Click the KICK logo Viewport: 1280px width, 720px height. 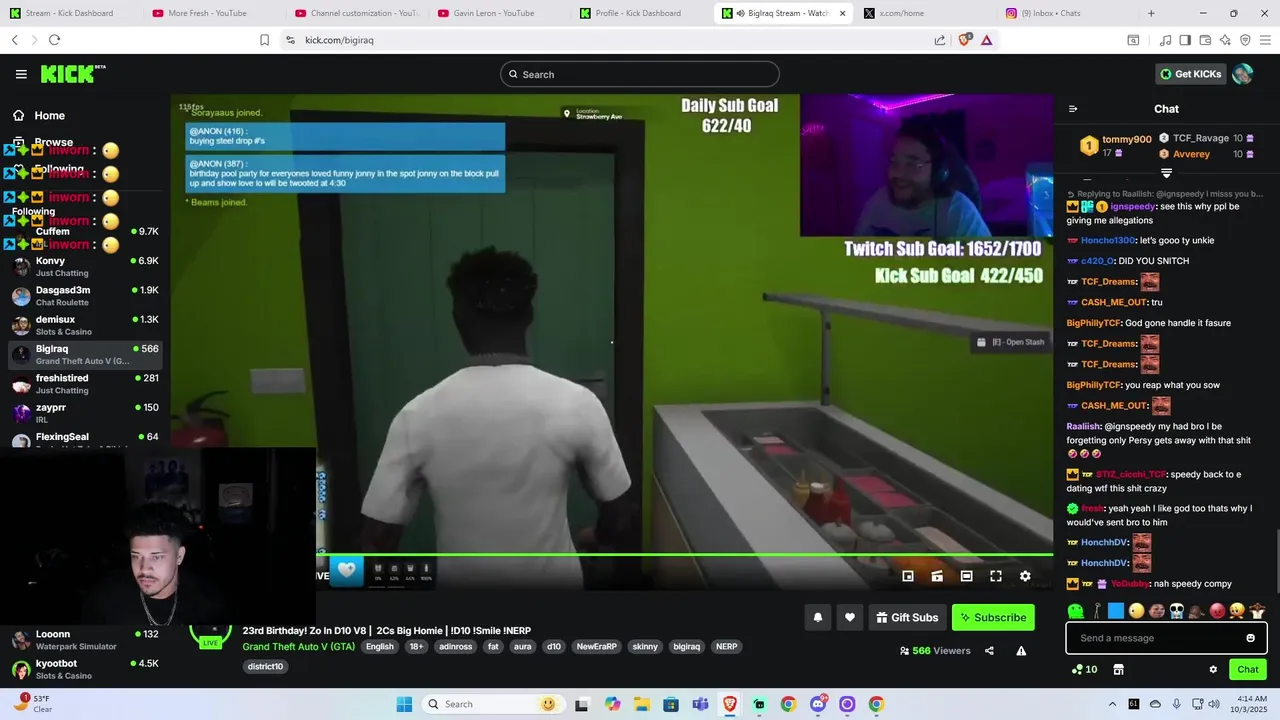72,74
